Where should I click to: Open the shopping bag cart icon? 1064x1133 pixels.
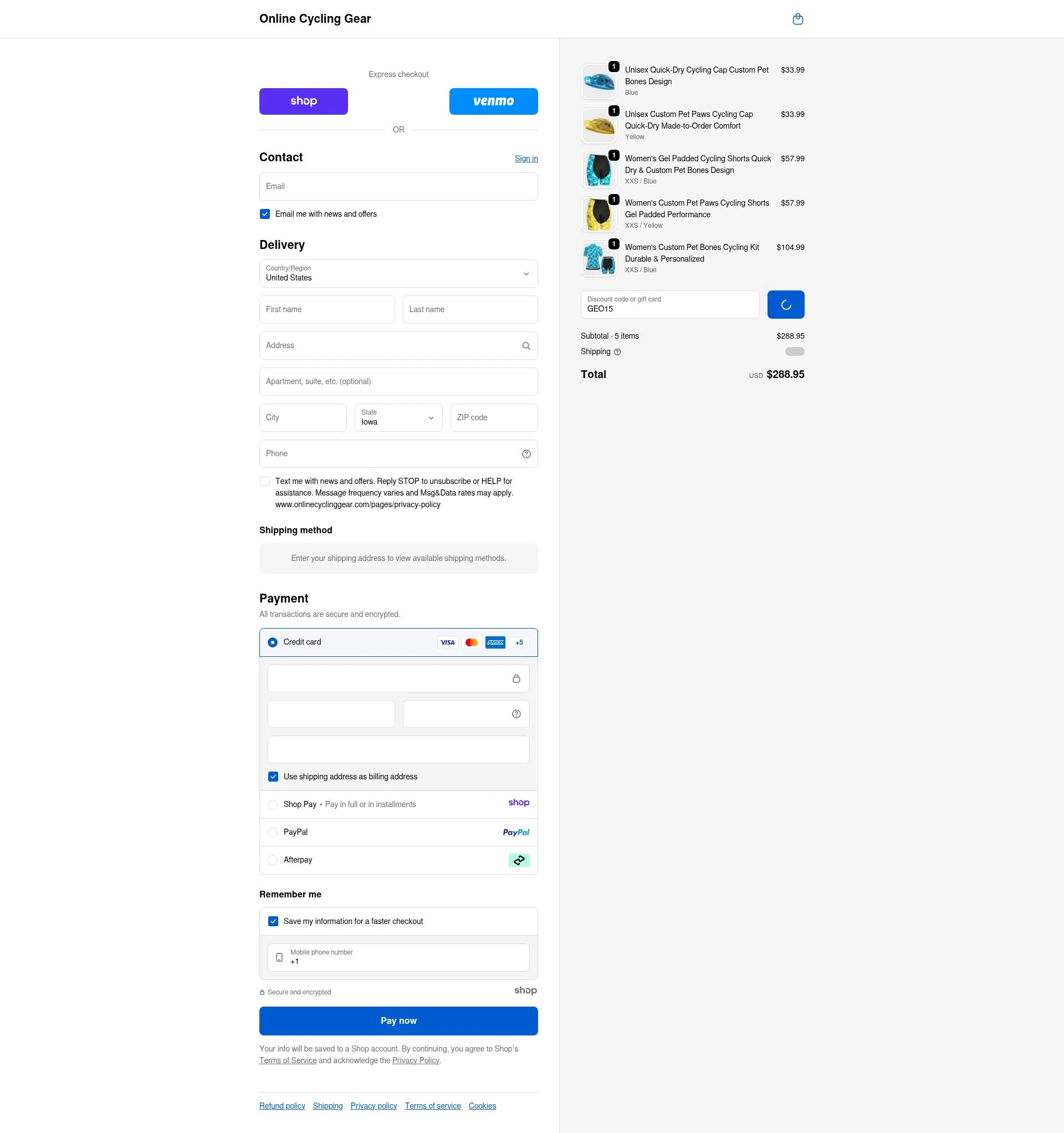798,19
